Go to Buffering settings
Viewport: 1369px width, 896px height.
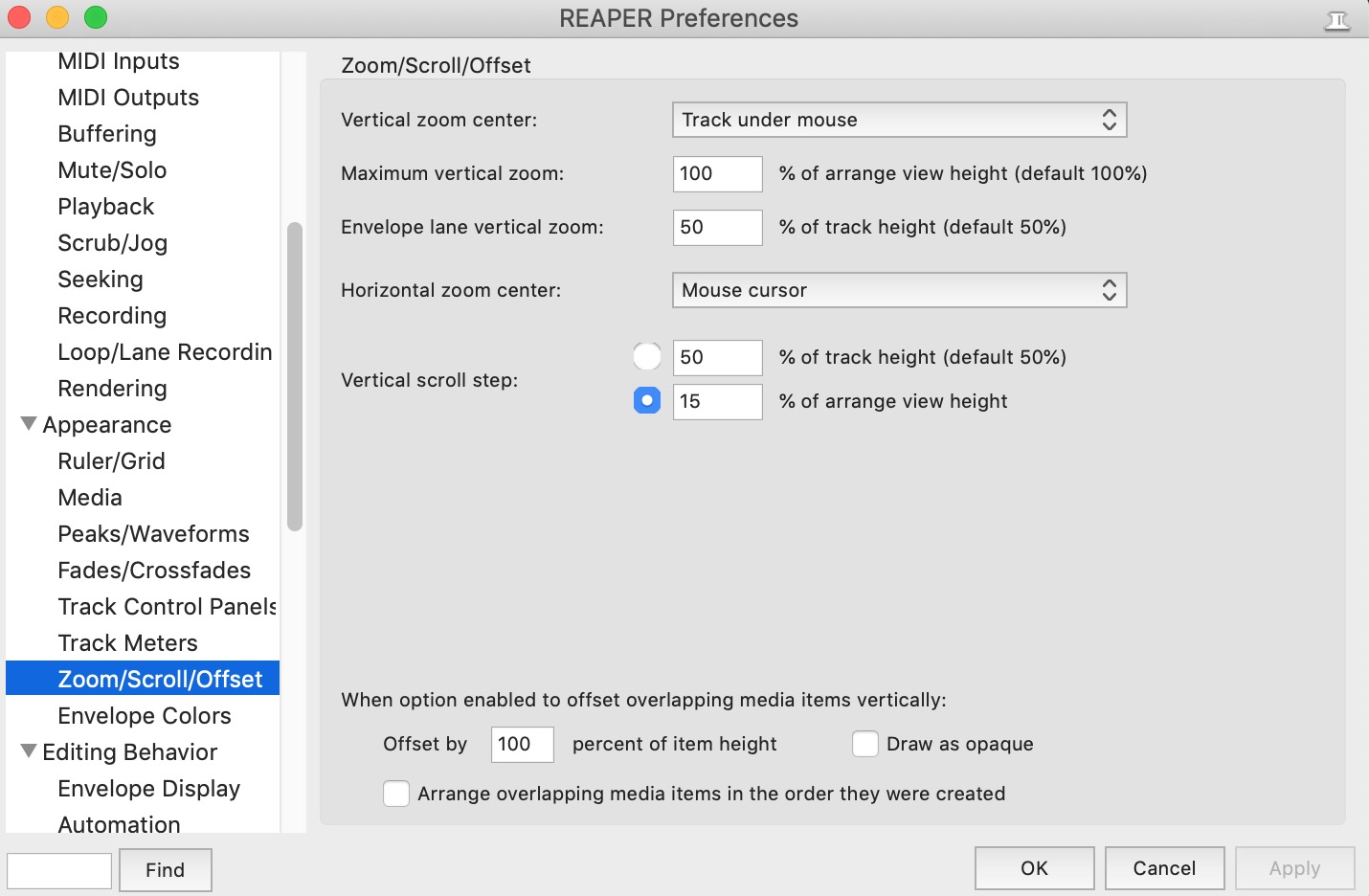107,134
